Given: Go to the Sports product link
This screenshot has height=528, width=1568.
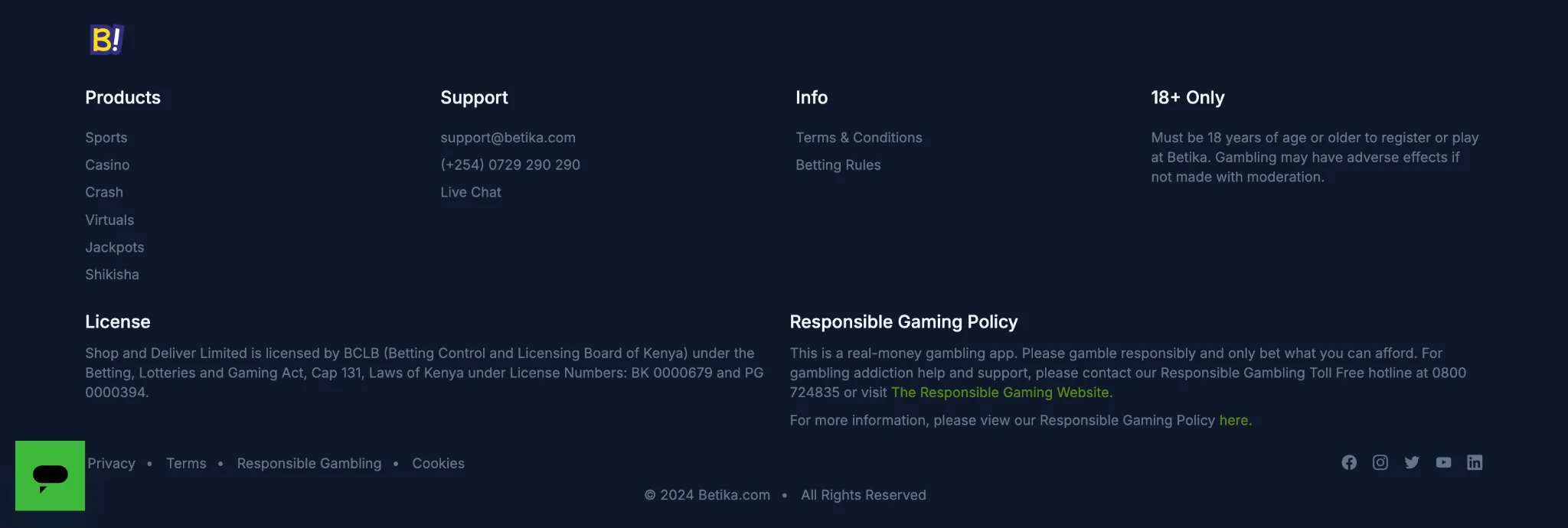Looking at the screenshot, I should (x=106, y=138).
